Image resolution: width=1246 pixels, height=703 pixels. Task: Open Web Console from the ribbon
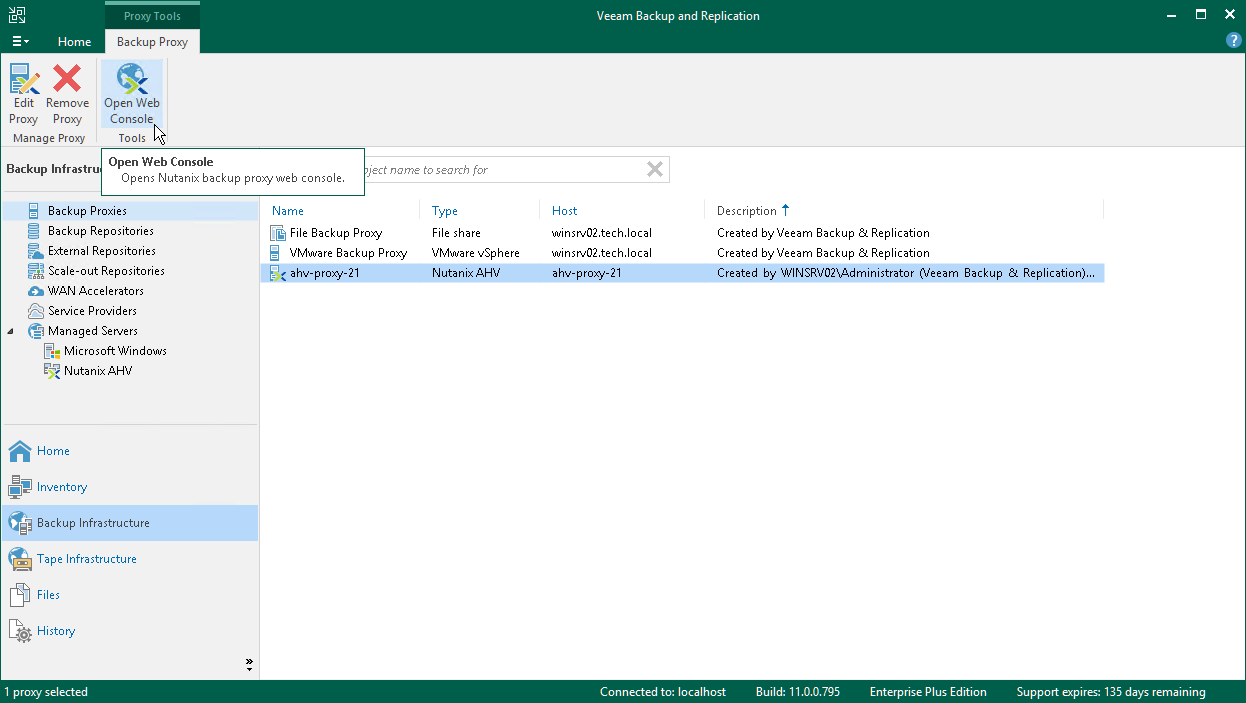pos(132,94)
